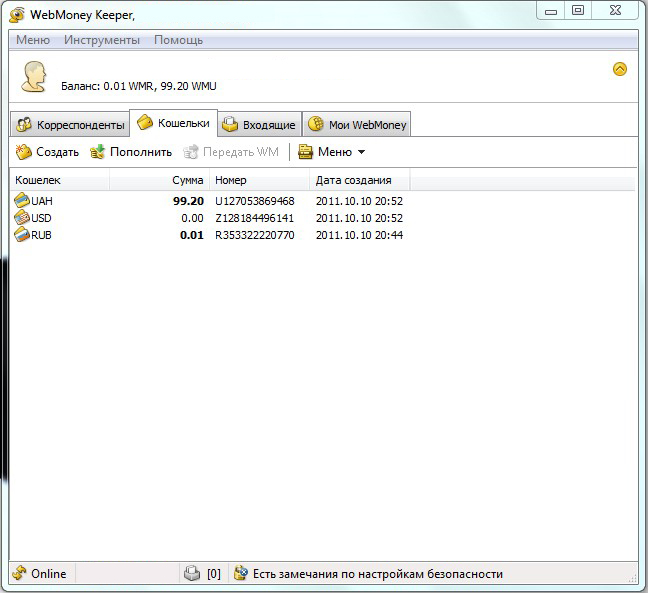Open the Мои WebMoney tab
The image size is (648, 593).
tap(357, 124)
